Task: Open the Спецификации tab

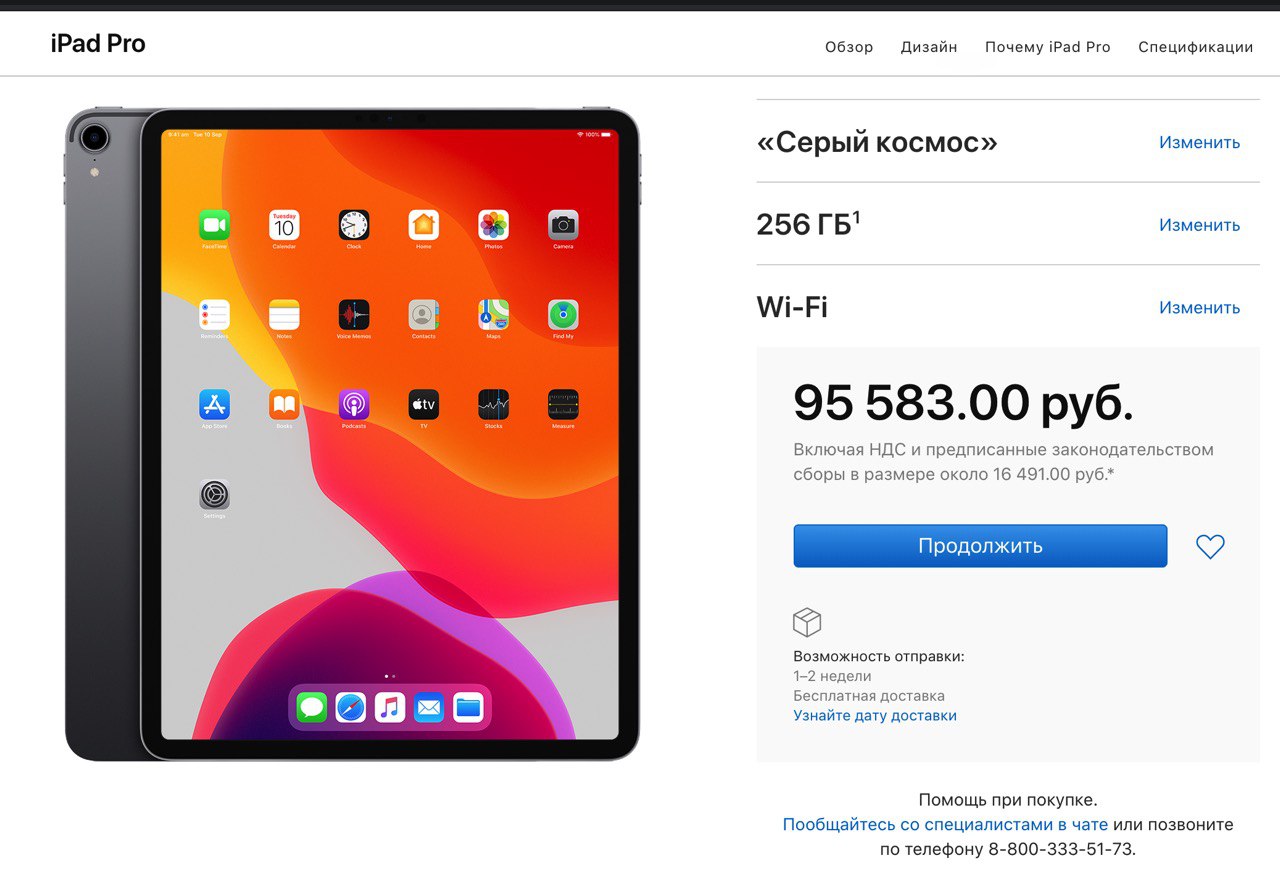Action: 1196,47
